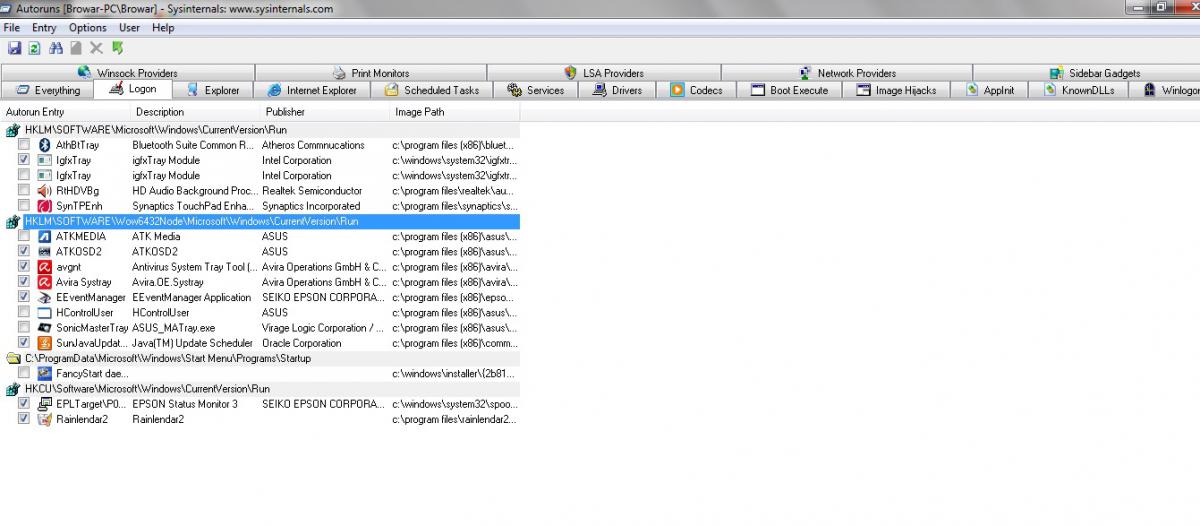Click the Jump to entry green arrow icon
Viewport: 1200px width, 526px height.
117,48
